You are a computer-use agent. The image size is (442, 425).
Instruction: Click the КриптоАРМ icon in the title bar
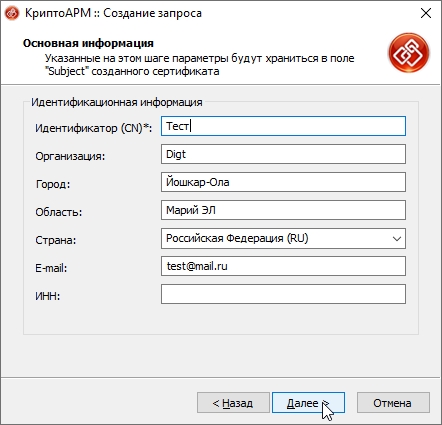coord(12,13)
